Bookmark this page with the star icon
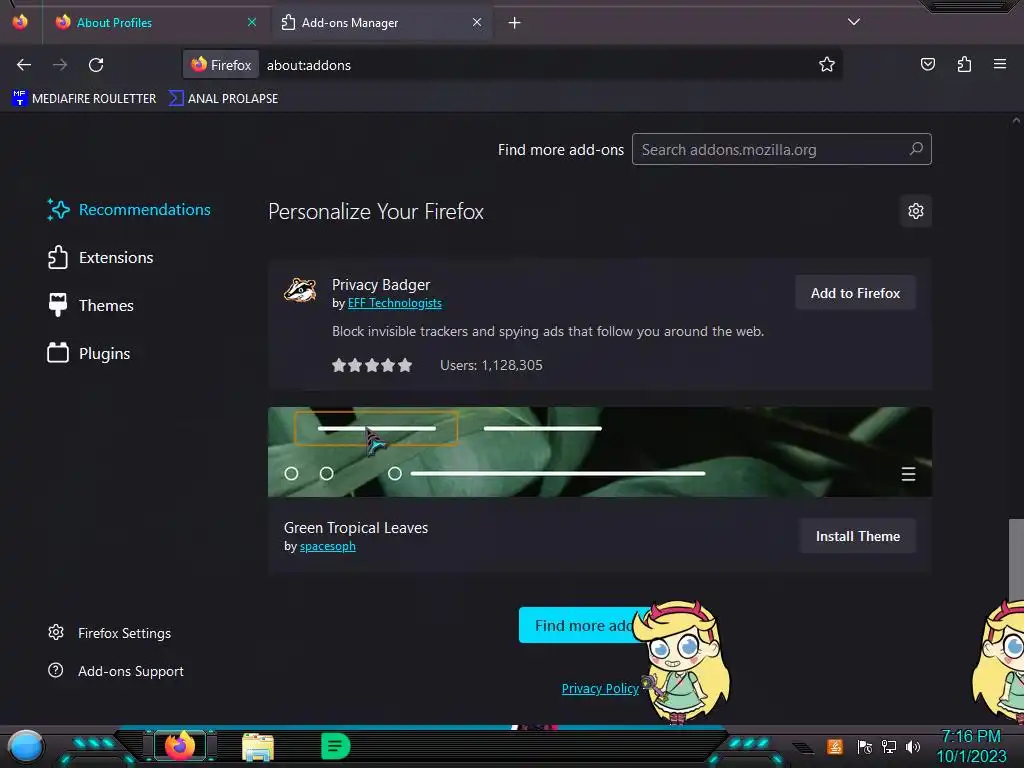The height and width of the screenshot is (768, 1024). (827, 64)
